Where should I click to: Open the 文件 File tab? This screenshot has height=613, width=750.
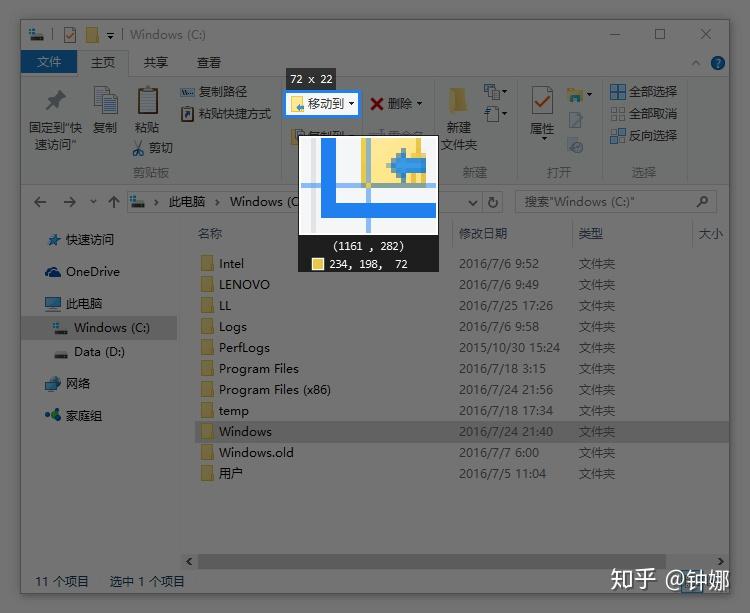49,62
